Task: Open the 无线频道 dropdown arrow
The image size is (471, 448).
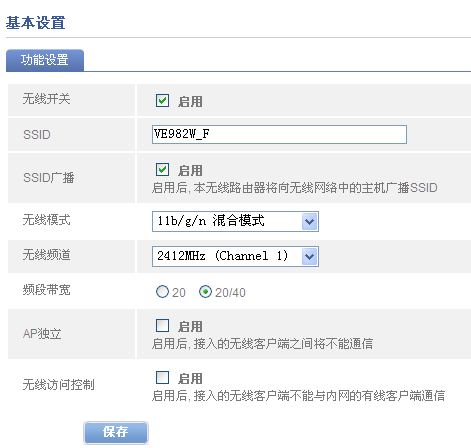Action: (x=310, y=256)
